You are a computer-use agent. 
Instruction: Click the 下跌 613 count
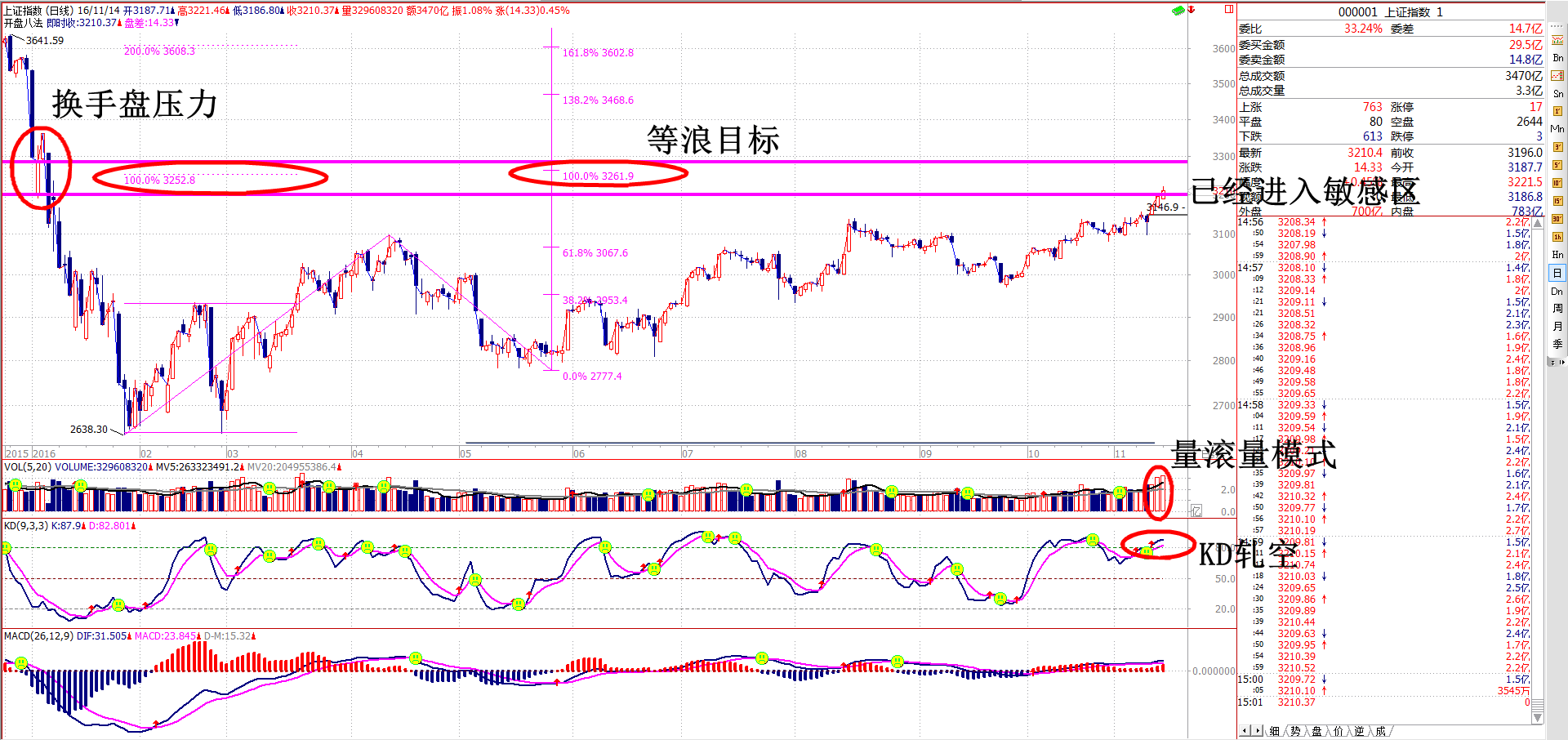pos(1373,136)
